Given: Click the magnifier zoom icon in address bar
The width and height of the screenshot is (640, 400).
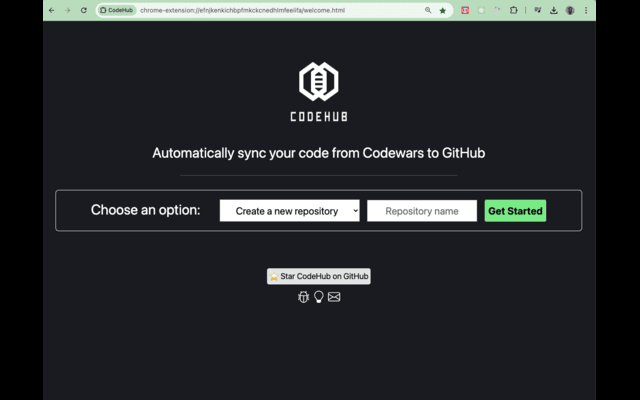Looking at the screenshot, I should pos(428,10).
